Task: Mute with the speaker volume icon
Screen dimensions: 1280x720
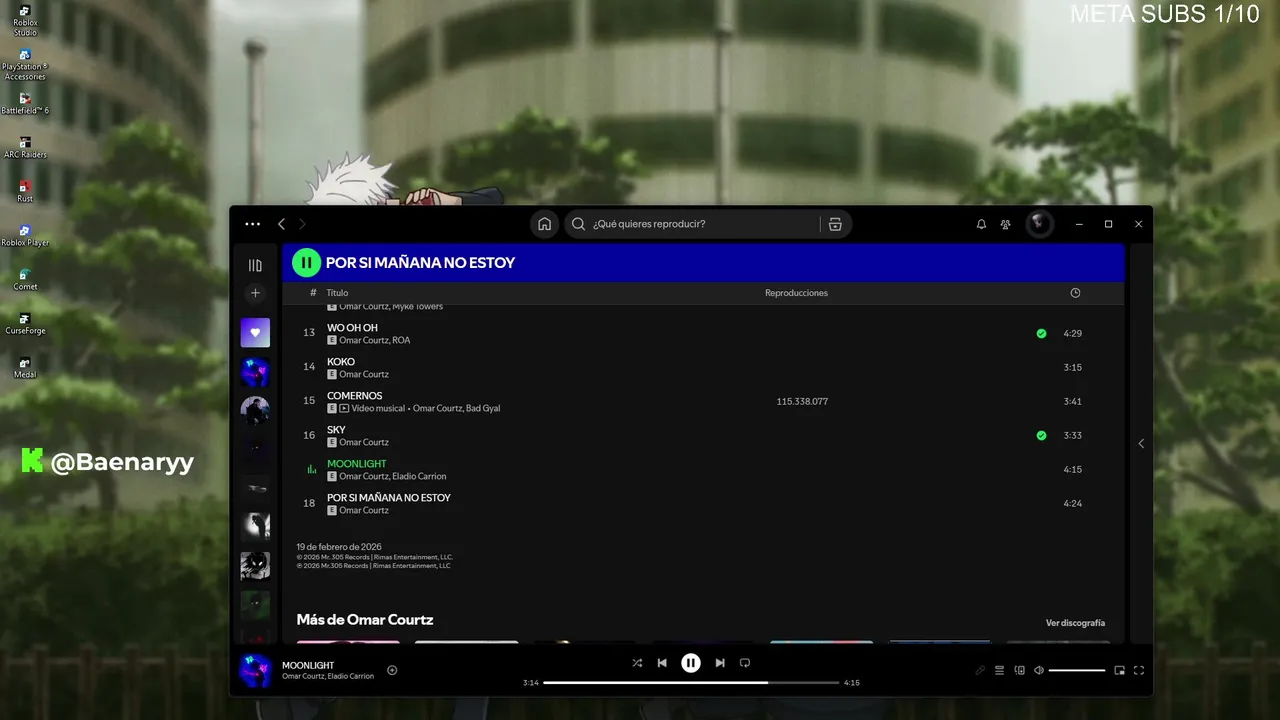Action: click(x=1039, y=670)
